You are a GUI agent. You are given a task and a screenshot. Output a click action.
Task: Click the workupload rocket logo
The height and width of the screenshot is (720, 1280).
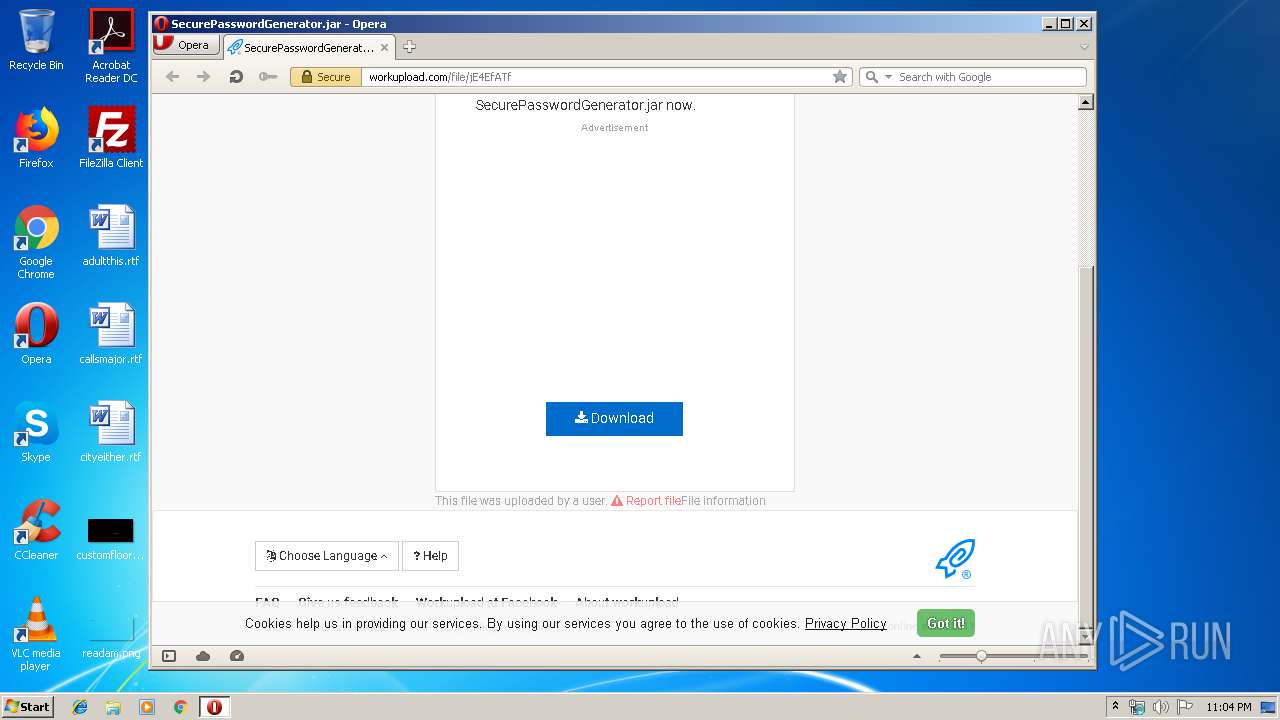pyautogui.click(x=955, y=559)
